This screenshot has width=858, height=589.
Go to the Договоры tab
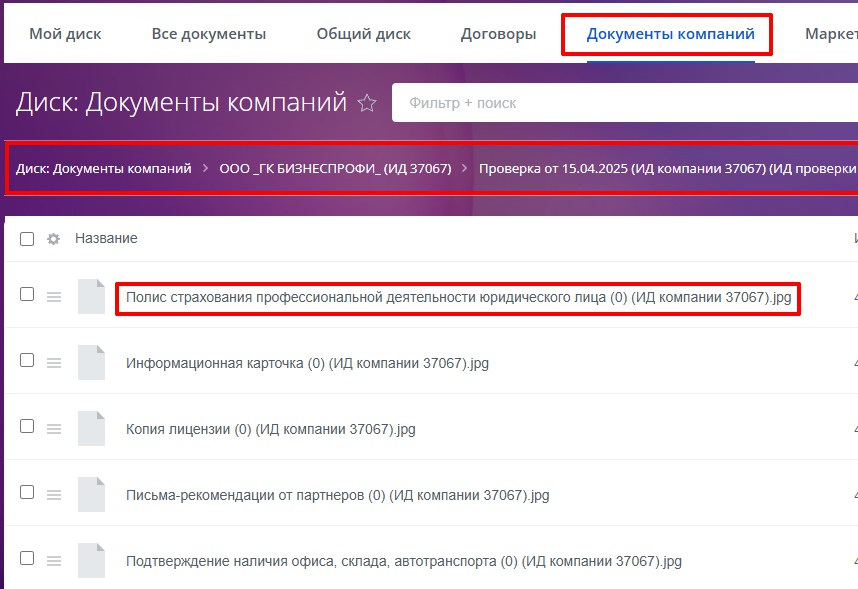(x=498, y=34)
